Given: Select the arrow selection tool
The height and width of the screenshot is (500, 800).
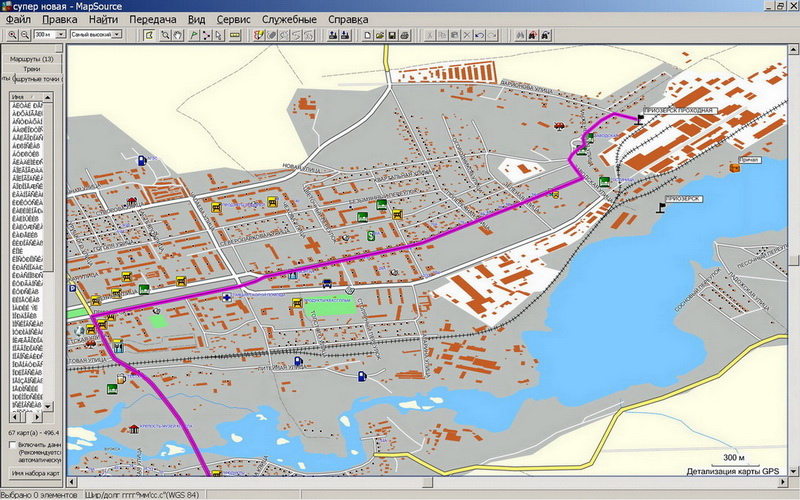Looking at the screenshot, I should click(x=218, y=35).
